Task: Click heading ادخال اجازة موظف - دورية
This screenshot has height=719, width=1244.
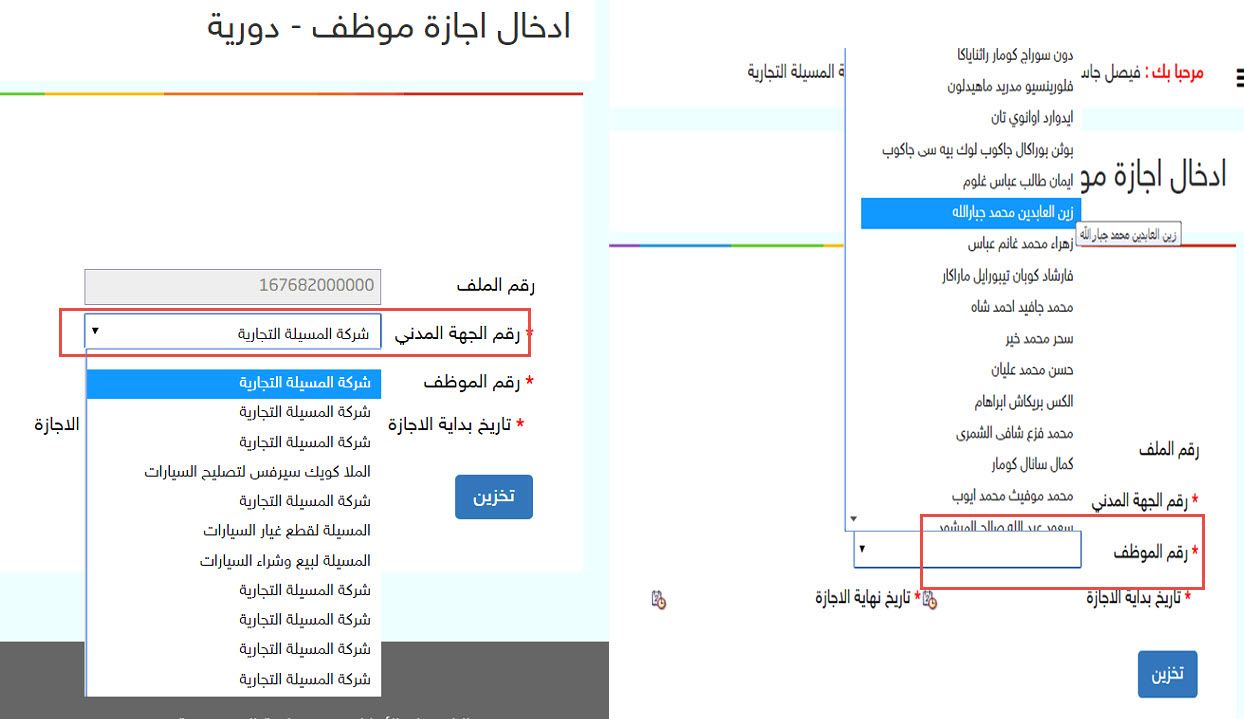Action: point(388,27)
